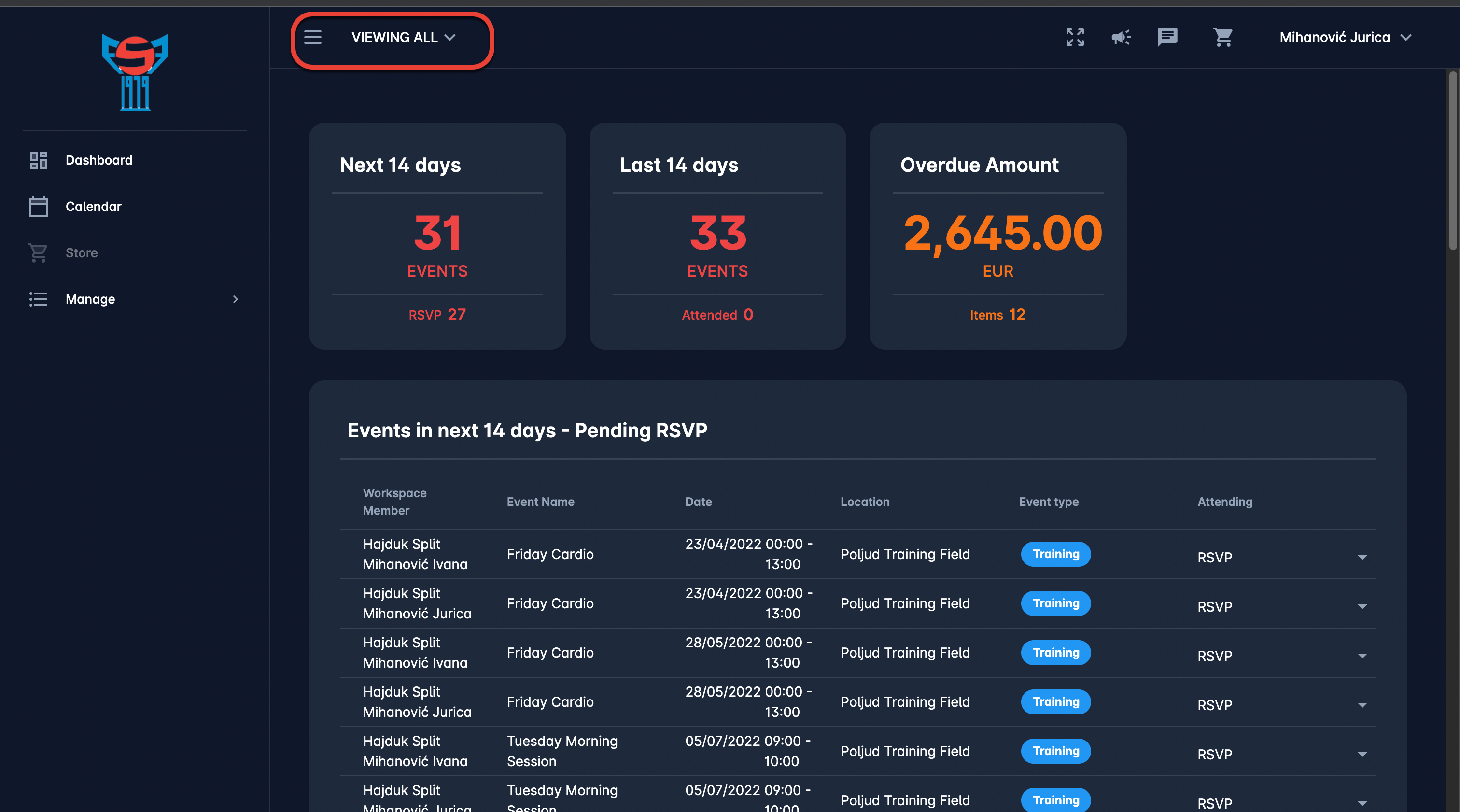The image size is (1460, 812).
Task: Click the Calendar sidebar icon
Action: tap(39, 206)
